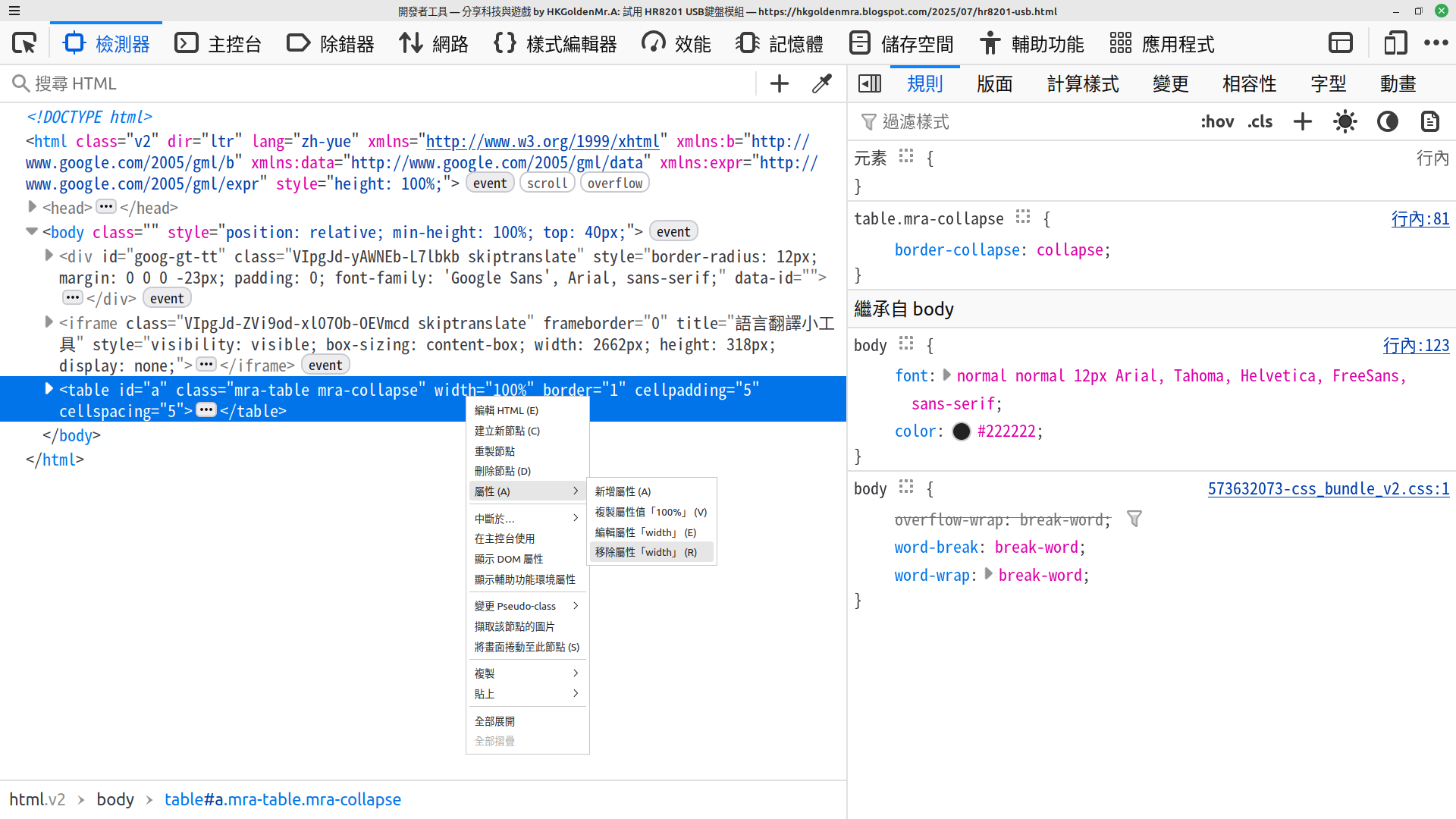Toggle the .cls class panel
Screen dimensions: 1456x819
coord(1260,121)
